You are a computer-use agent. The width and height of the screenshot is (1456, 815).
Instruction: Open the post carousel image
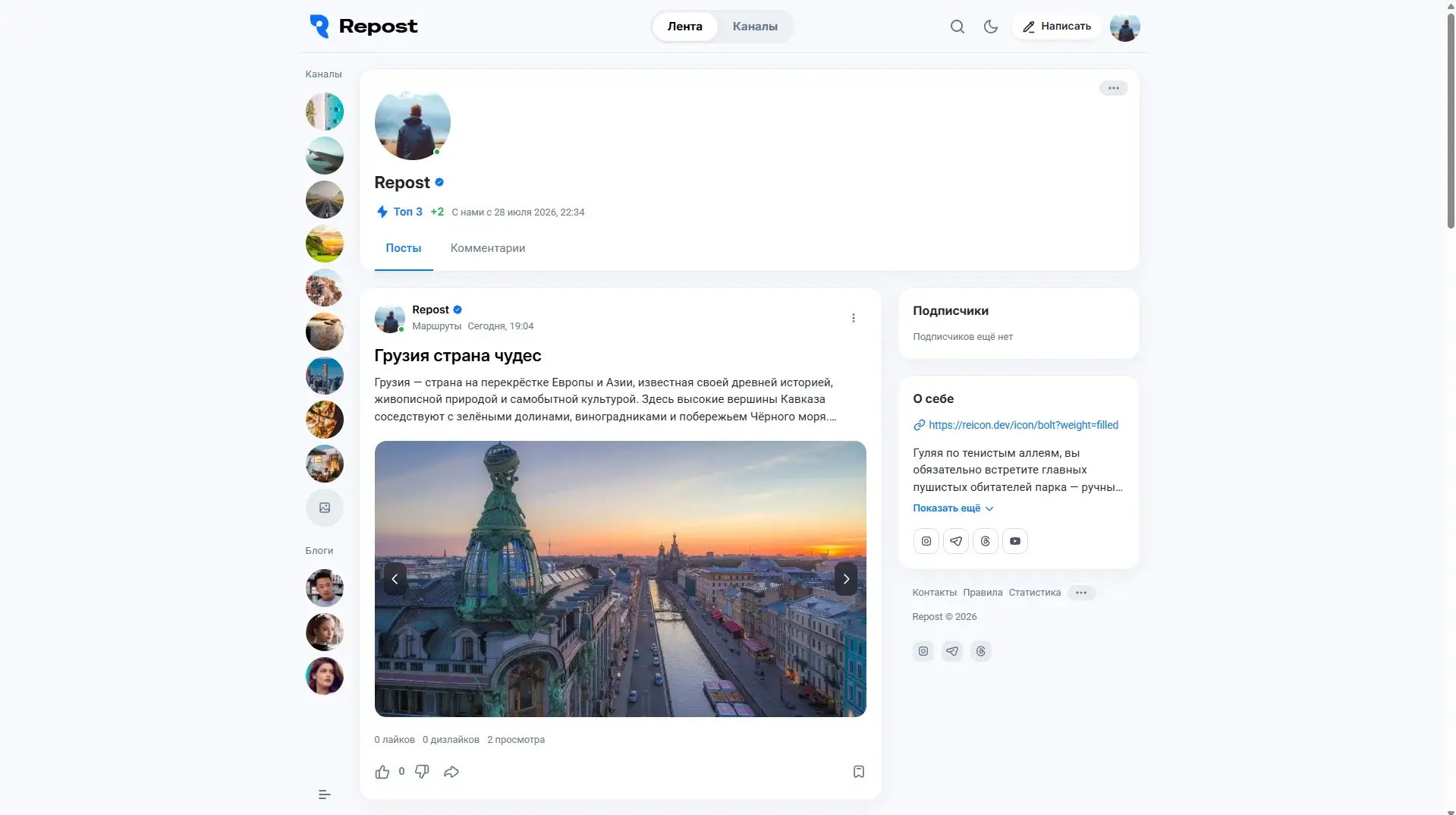pos(620,579)
